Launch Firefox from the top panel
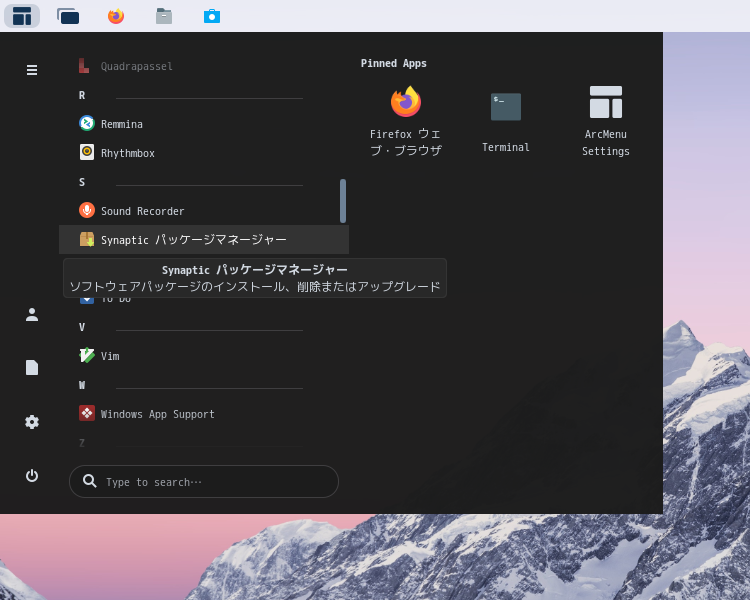The width and height of the screenshot is (750, 600). [116, 16]
